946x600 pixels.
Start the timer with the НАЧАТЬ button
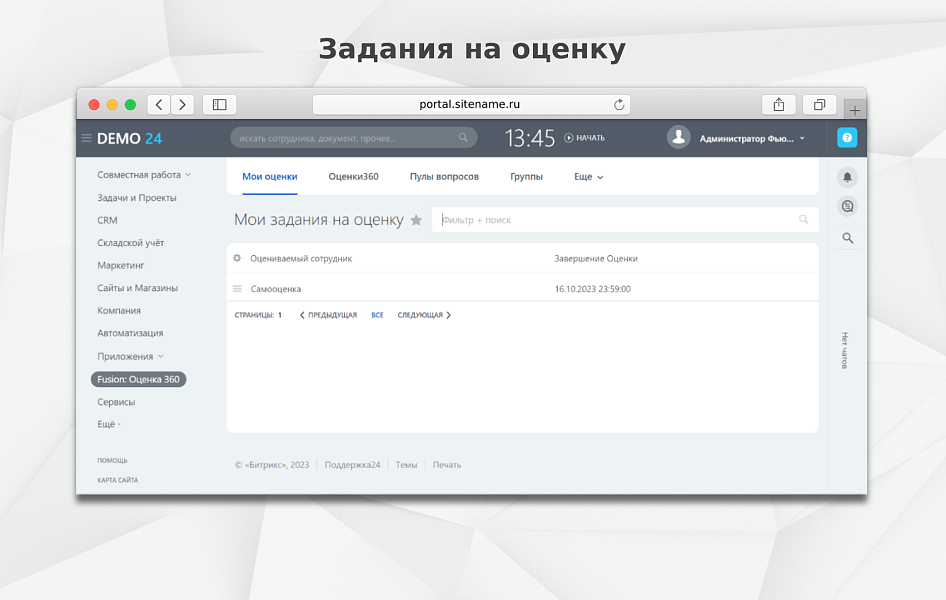tap(584, 137)
